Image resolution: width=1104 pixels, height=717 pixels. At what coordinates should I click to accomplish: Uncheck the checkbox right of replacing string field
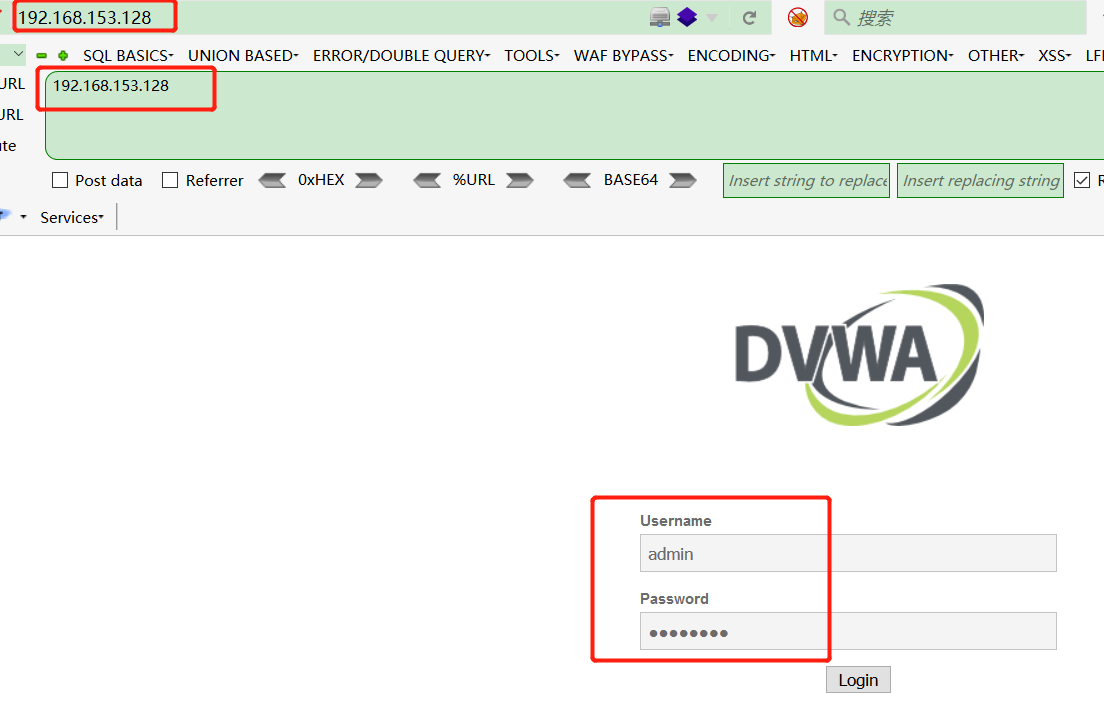coord(1082,180)
